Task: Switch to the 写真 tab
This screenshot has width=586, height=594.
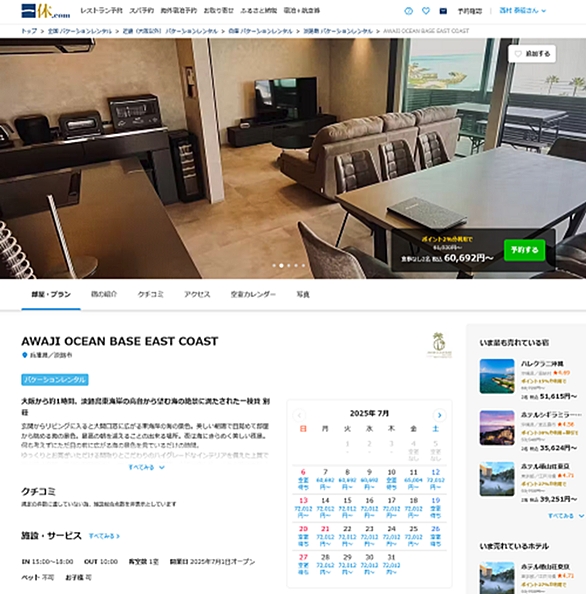Action: (x=303, y=294)
